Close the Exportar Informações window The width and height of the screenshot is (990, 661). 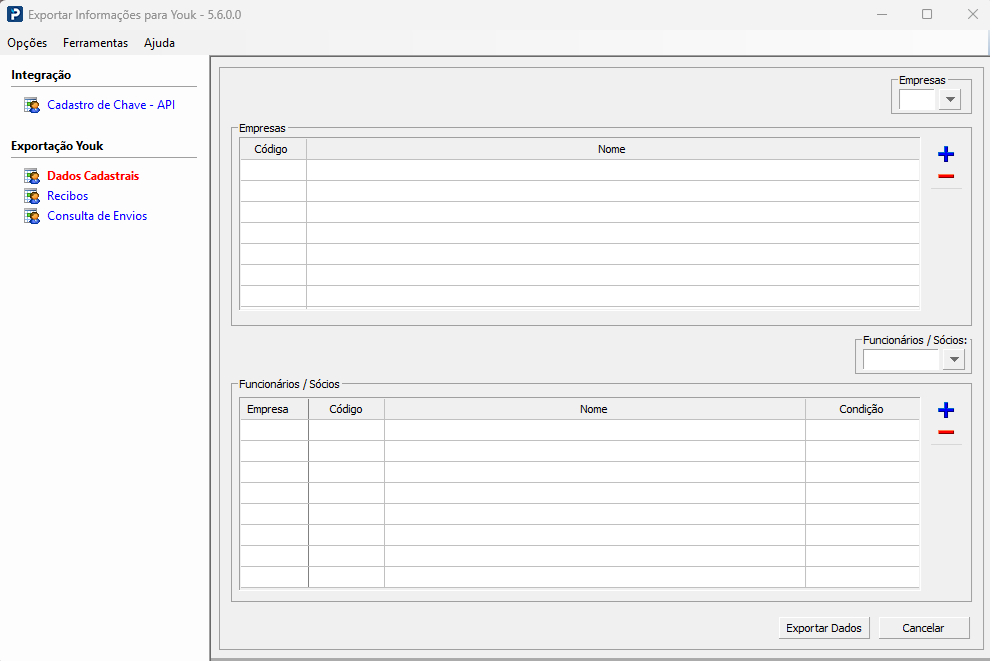pyautogui.click(x=972, y=14)
